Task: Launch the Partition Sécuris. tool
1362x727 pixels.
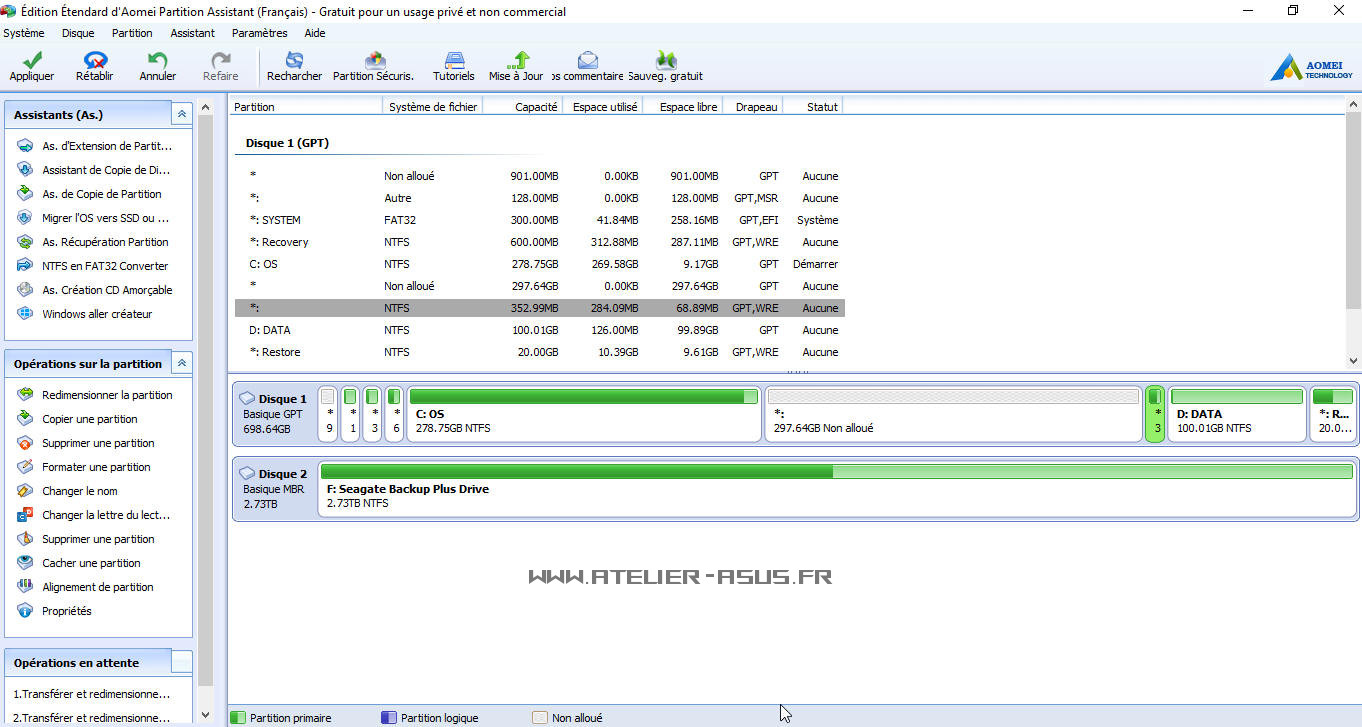Action: [x=374, y=61]
